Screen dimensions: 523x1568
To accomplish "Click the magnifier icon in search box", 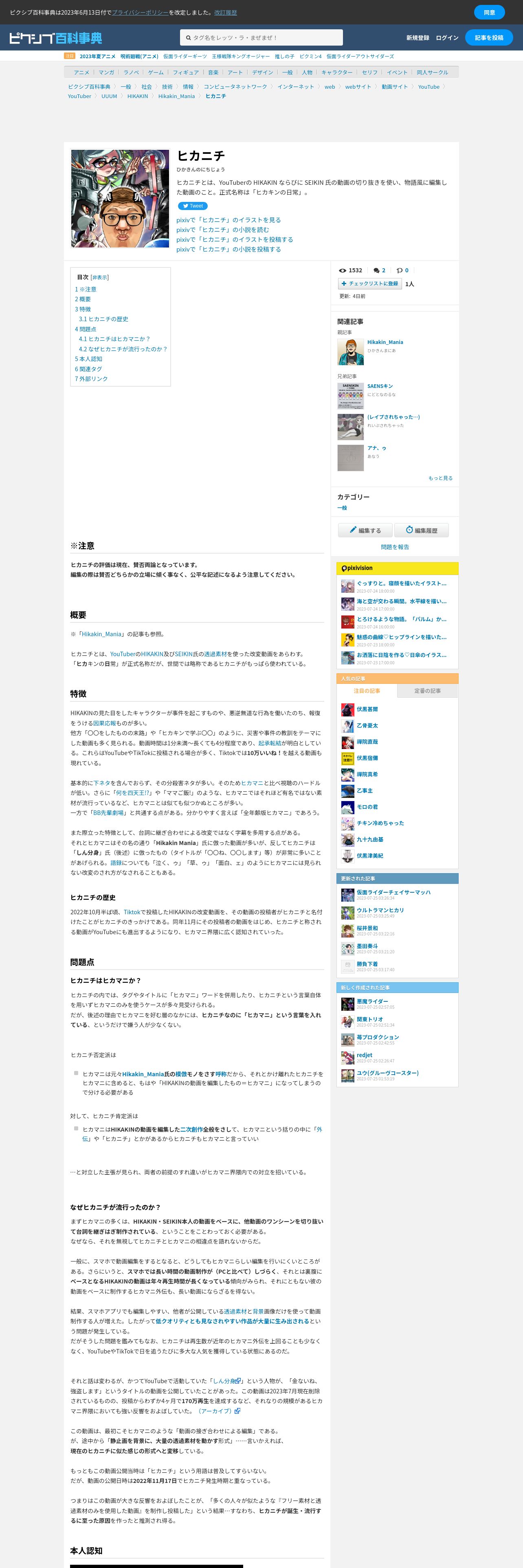I will (x=188, y=38).
